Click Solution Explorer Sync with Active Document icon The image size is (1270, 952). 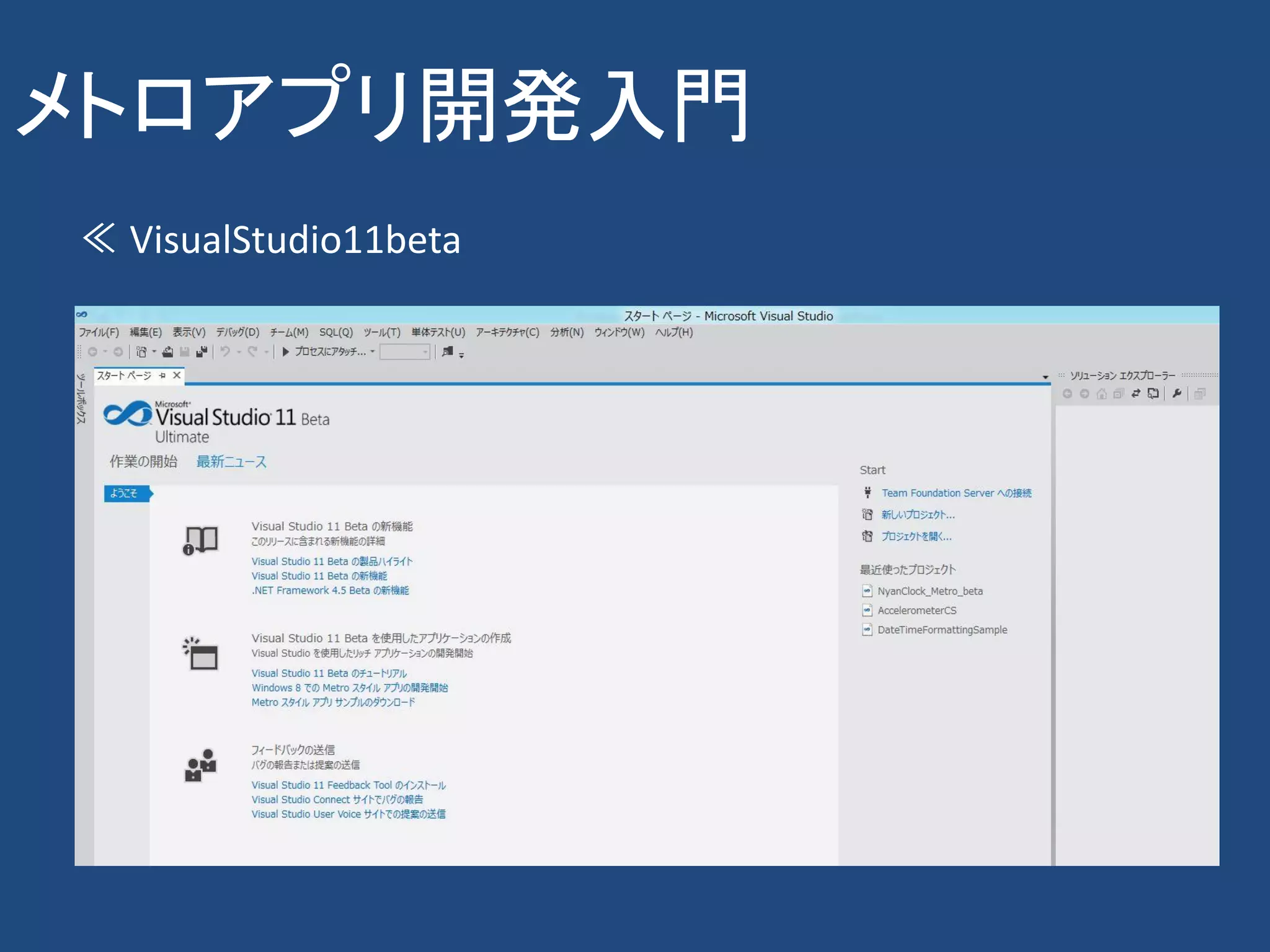tap(1136, 394)
